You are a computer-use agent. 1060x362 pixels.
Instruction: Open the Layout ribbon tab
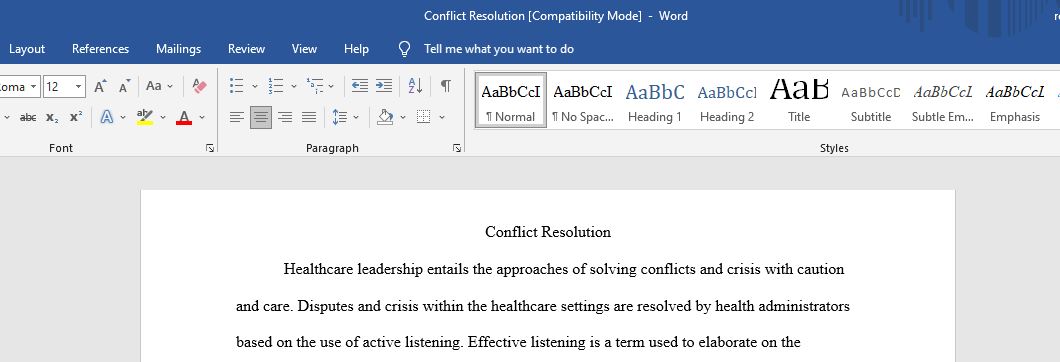[x=27, y=49]
